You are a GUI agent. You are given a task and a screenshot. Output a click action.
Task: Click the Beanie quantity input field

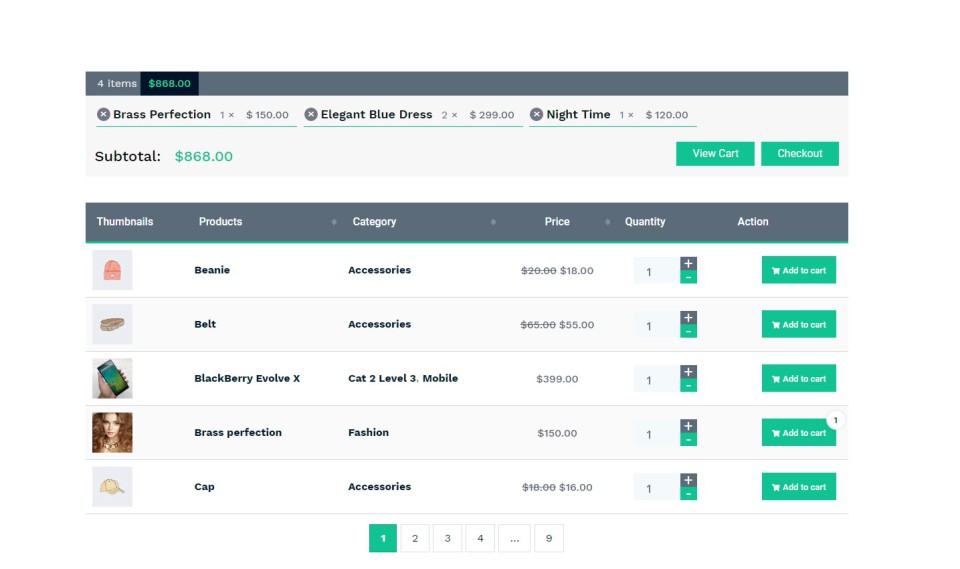[654, 271]
